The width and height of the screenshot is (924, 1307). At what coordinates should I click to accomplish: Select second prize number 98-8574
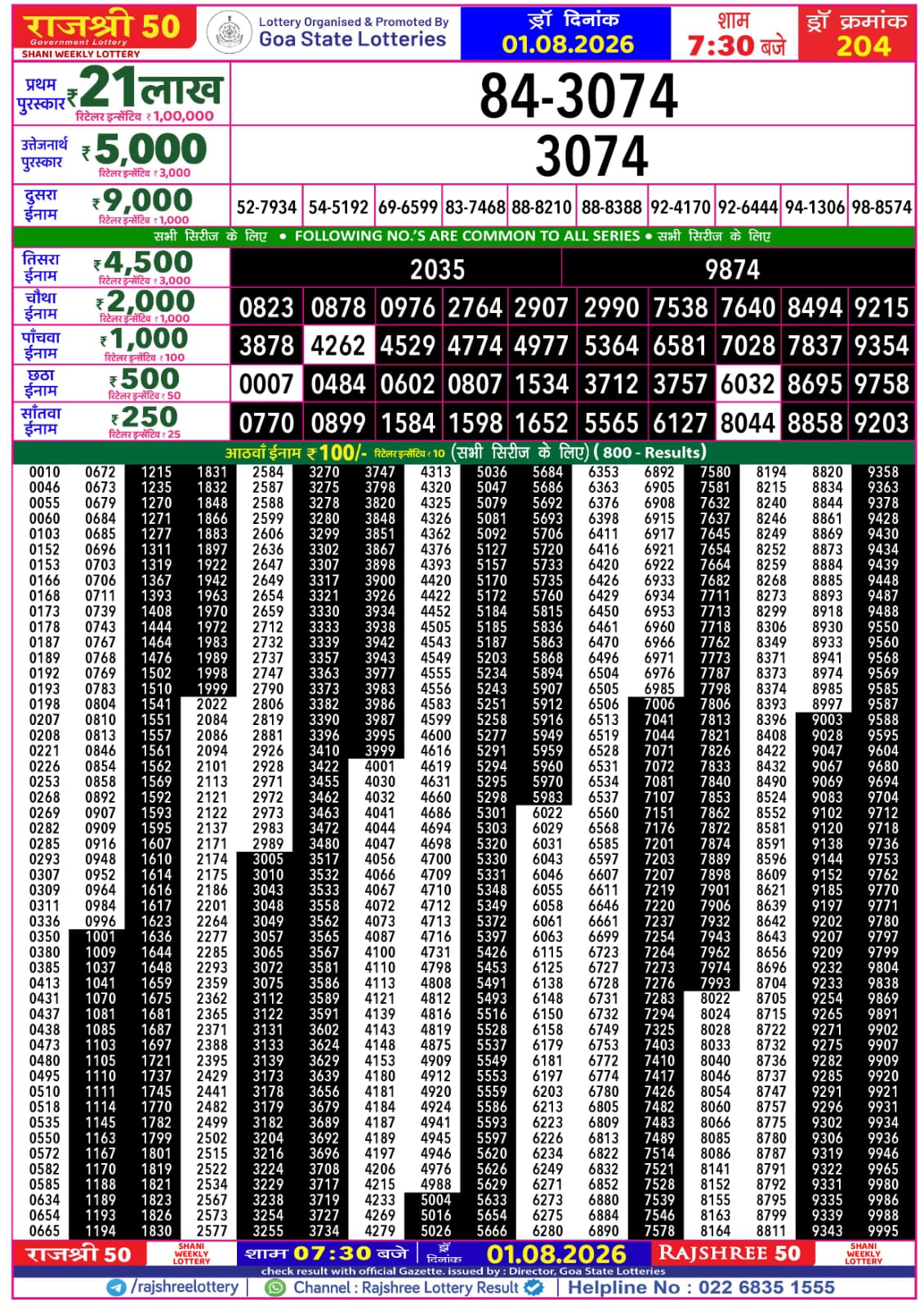pos(882,208)
